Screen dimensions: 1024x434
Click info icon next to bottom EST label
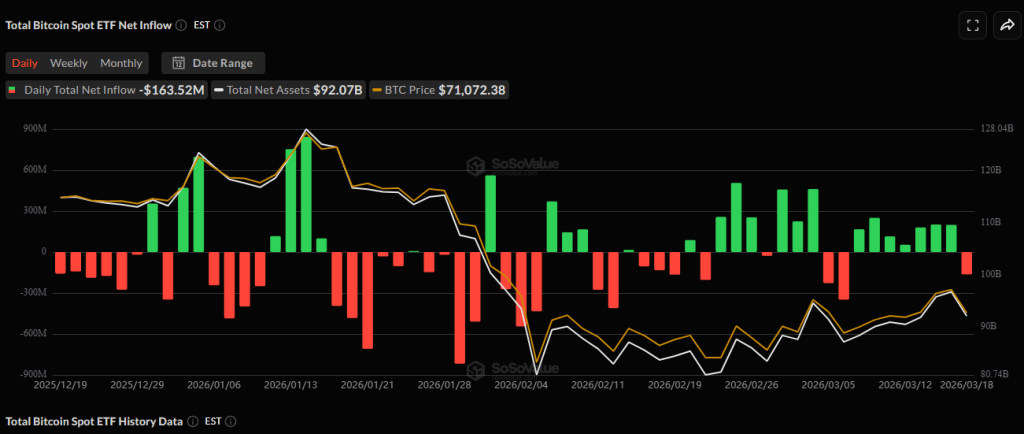[x=227, y=423]
